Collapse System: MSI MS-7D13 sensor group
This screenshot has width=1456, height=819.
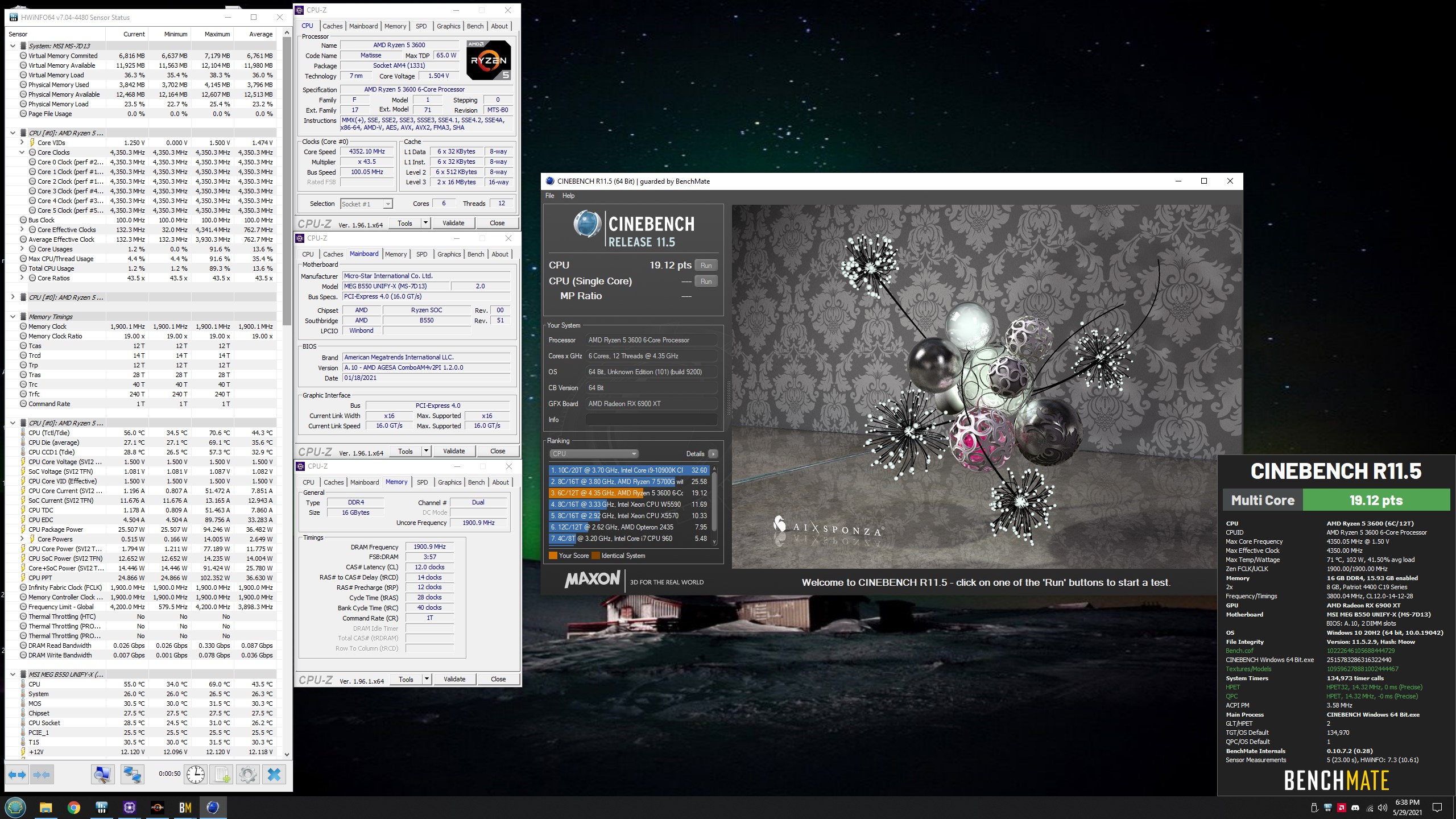(x=13, y=46)
